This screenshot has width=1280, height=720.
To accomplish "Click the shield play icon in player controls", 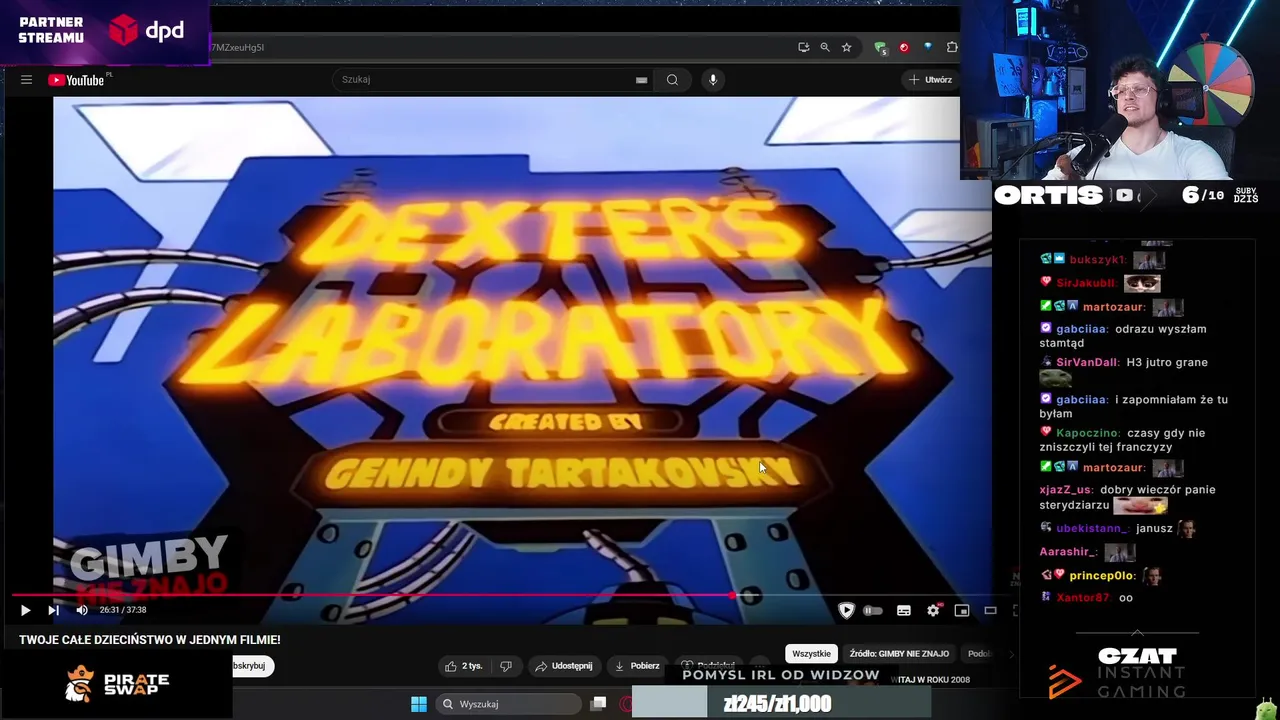I will (846, 610).
